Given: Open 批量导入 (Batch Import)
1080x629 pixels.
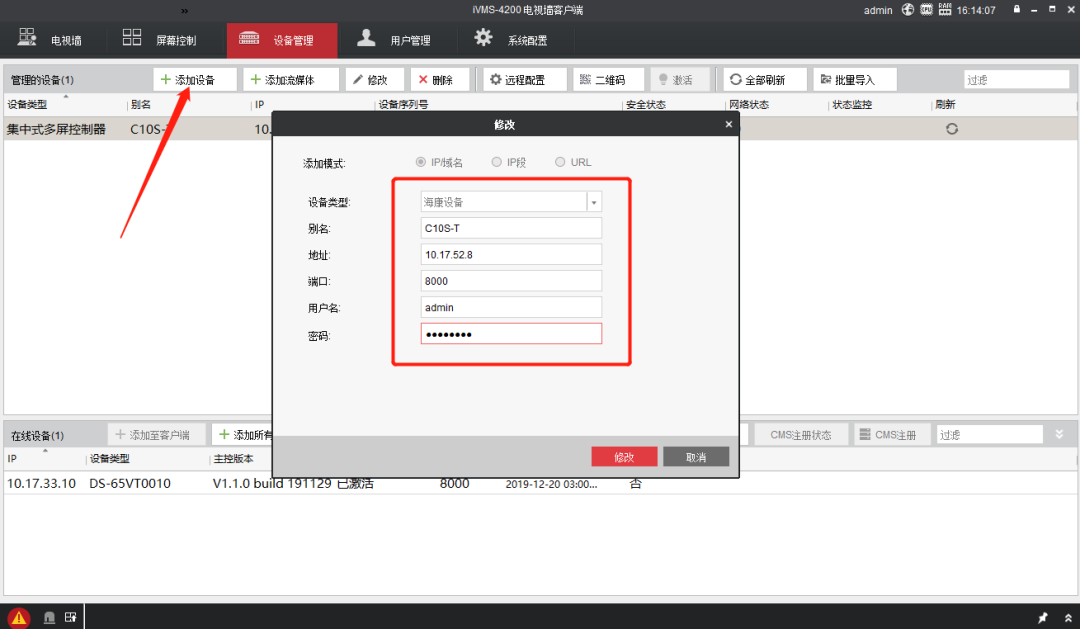Looking at the screenshot, I should click(x=854, y=79).
